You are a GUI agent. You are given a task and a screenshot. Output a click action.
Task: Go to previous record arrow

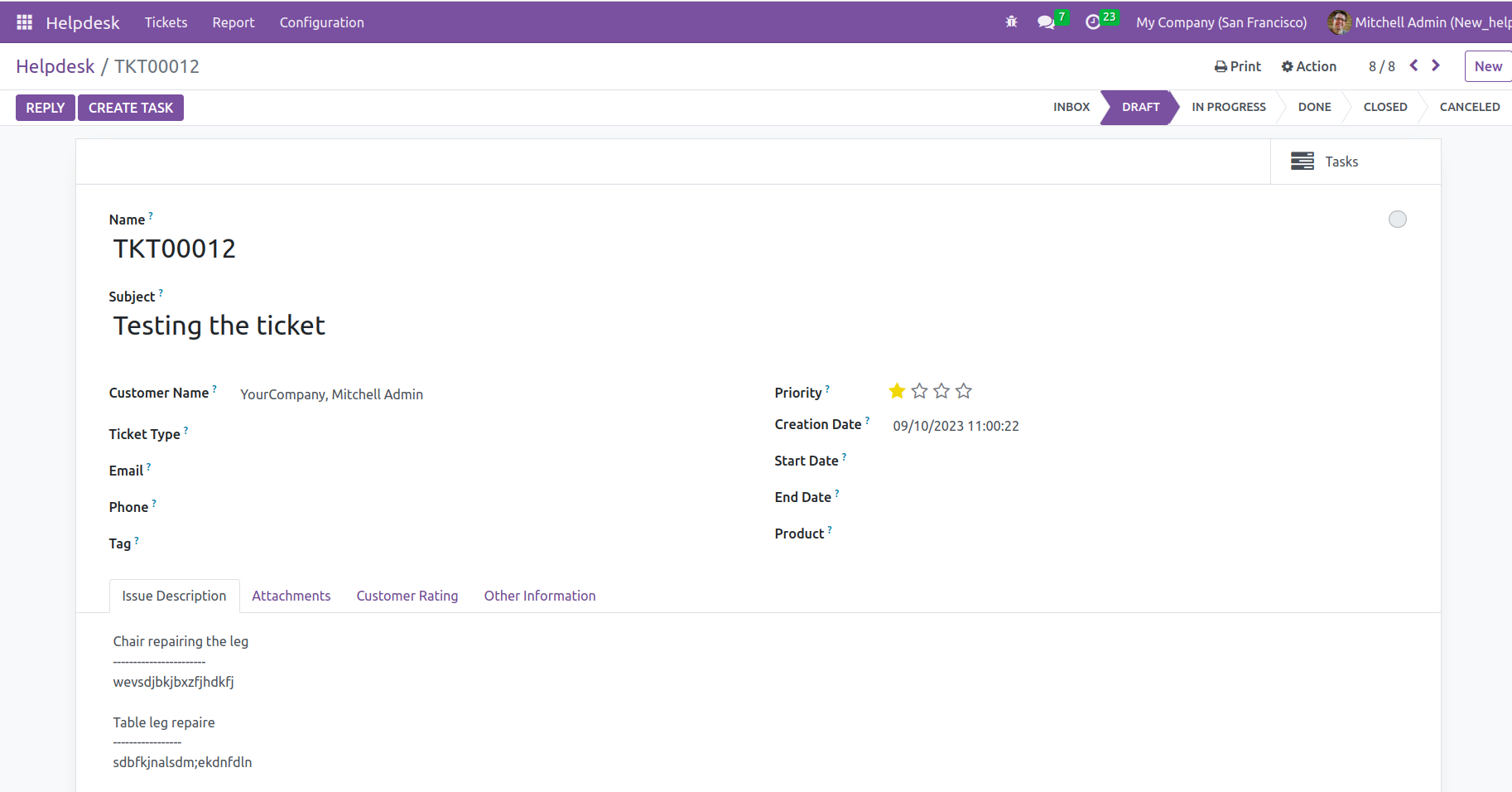click(x=1414, y=65)
